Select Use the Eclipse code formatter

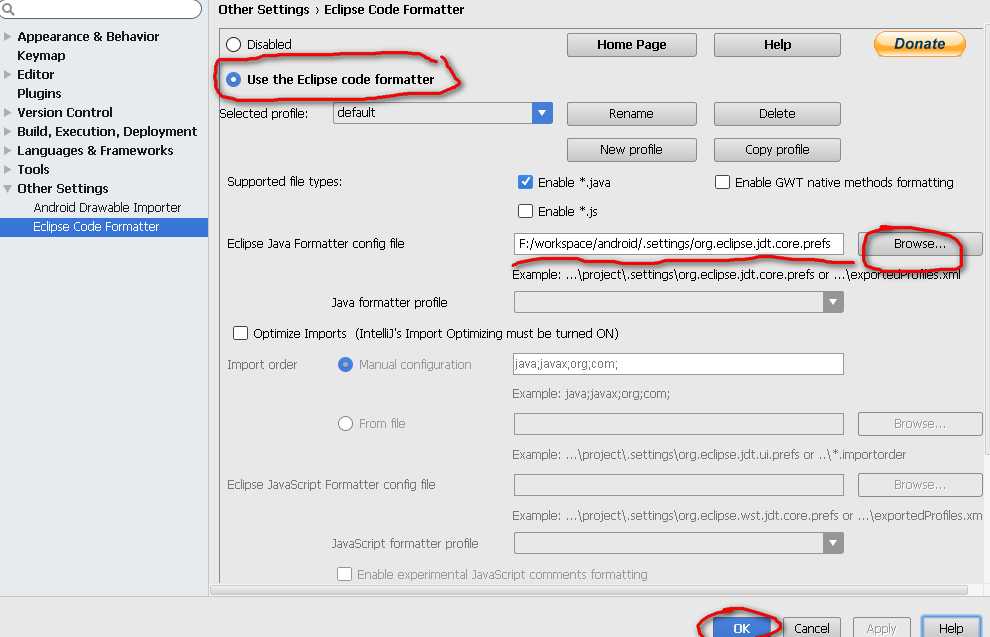pyautogui.click(x=234, y=80)
